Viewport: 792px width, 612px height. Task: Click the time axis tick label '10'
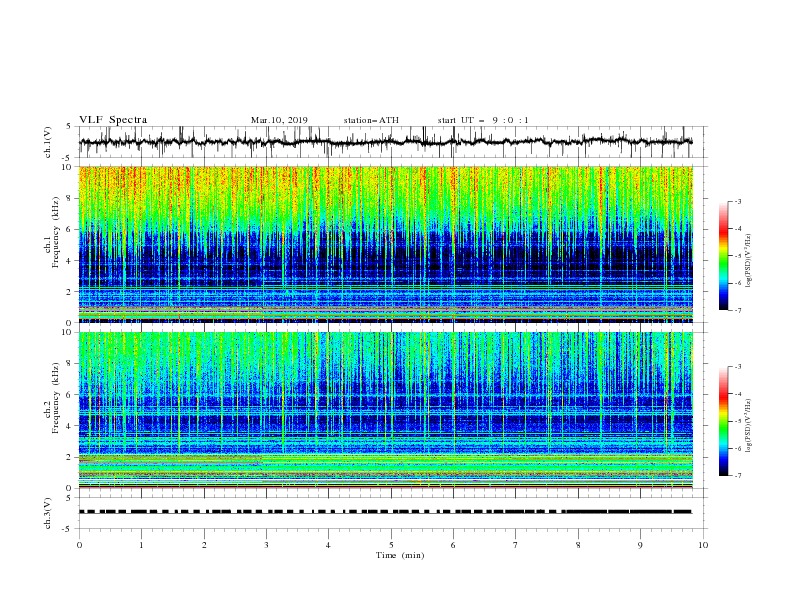point(703,545)
